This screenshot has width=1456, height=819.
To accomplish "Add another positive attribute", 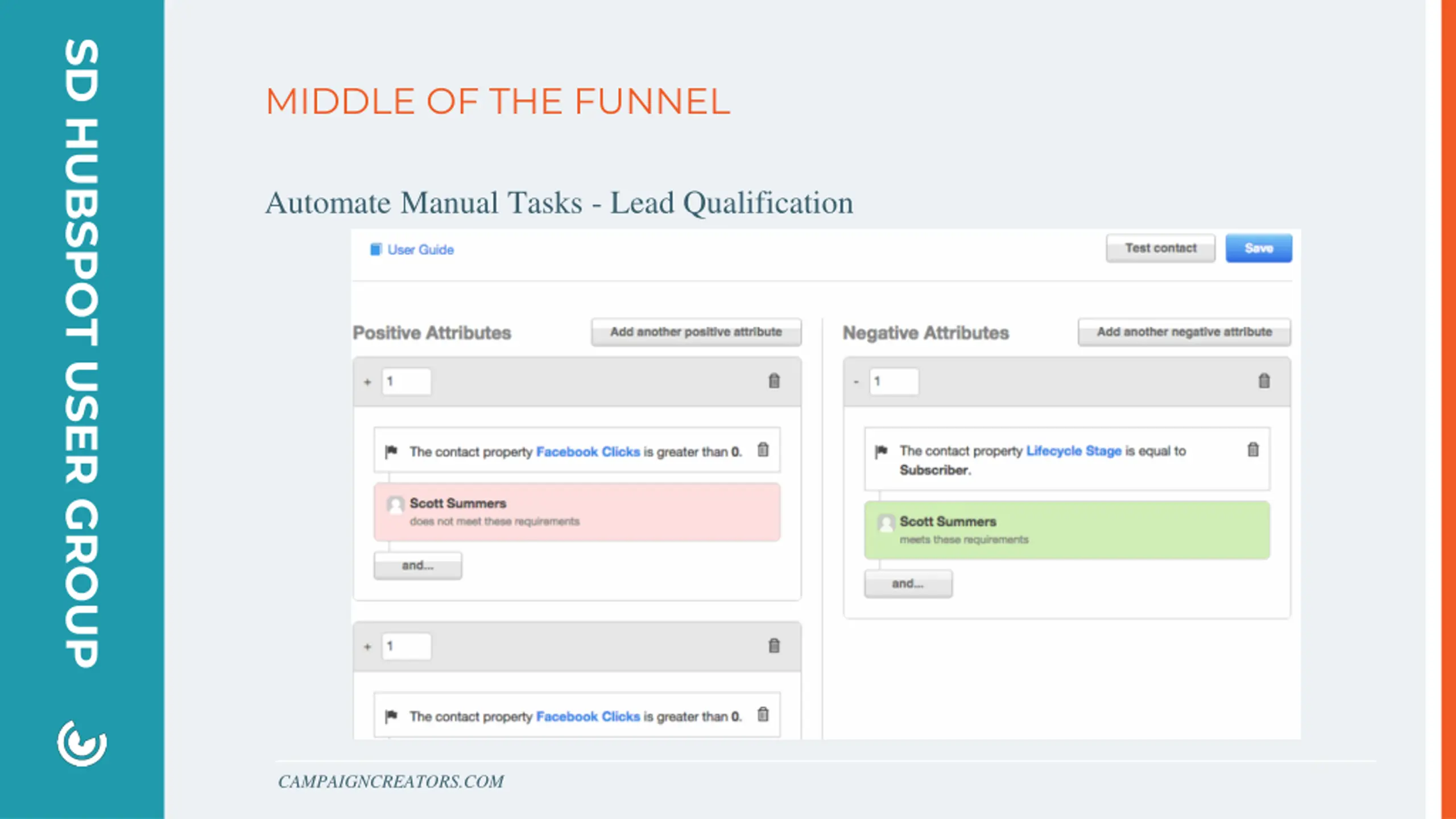I will [696, 332].
